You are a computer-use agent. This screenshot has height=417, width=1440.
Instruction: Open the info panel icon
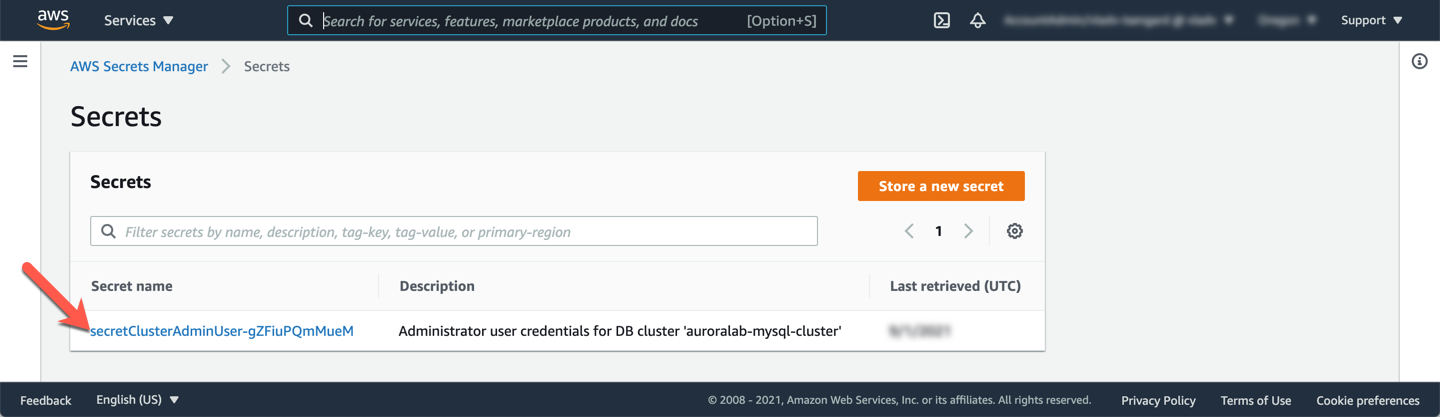click(x=1419, y=62)
